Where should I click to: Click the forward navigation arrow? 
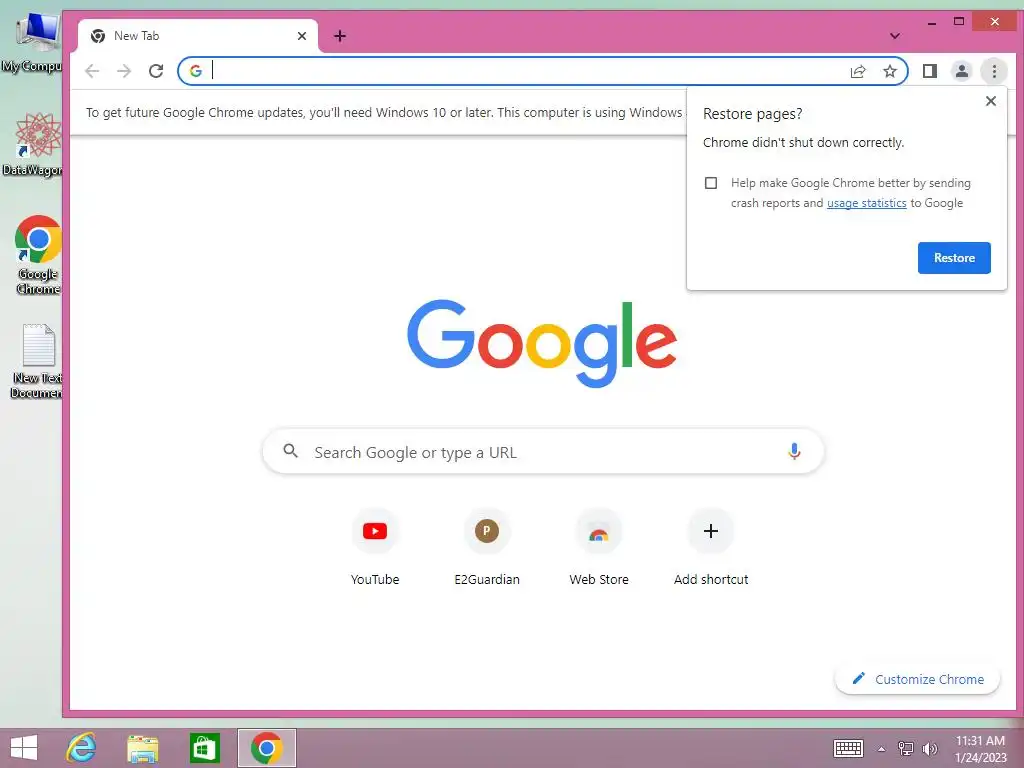coord(124,71)
